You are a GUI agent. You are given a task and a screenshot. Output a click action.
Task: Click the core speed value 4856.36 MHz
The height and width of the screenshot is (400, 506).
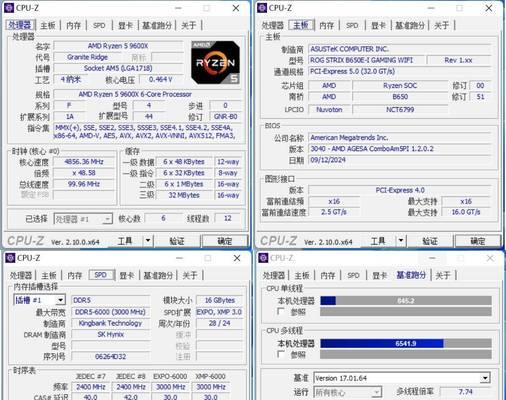point(84,162)
